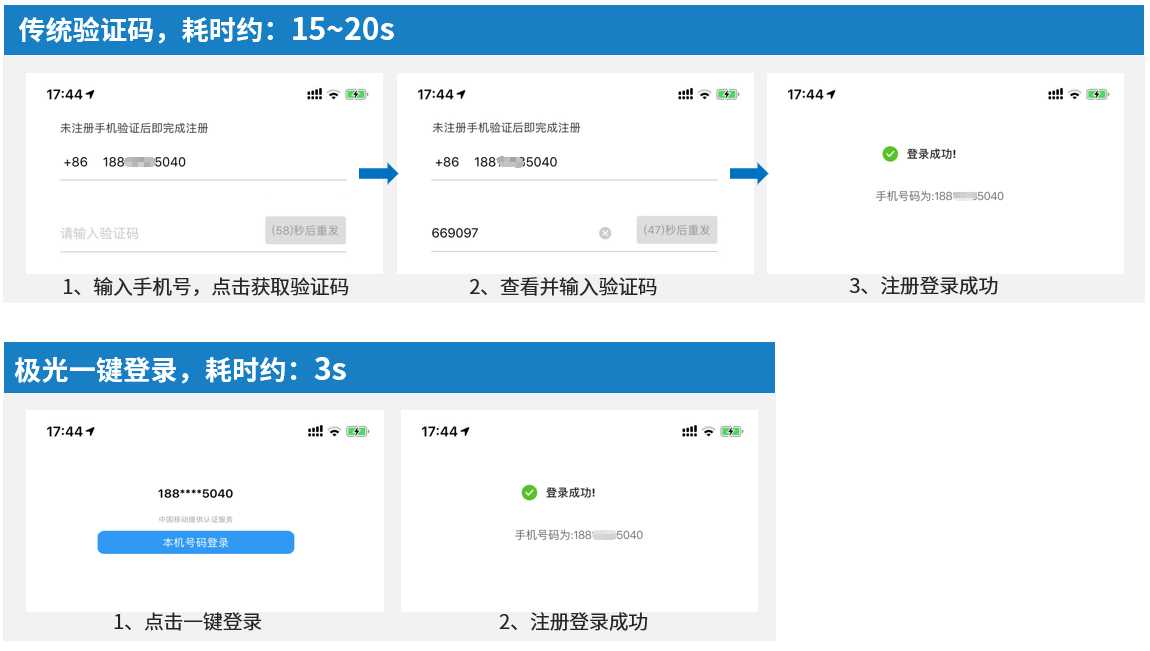Click the Wi-Fi icon in one-key login success screen
Viewport: 1150px width, 651px height.
coord(708,431)
